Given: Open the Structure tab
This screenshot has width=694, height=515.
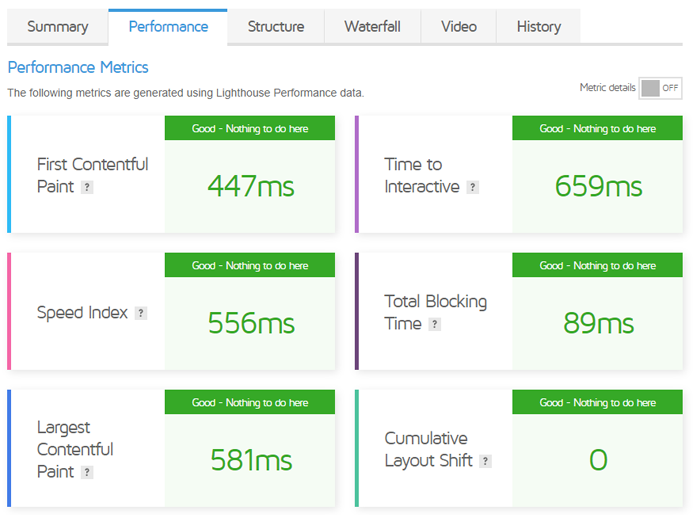Looking at the screenshot, I should coord(276,27).
